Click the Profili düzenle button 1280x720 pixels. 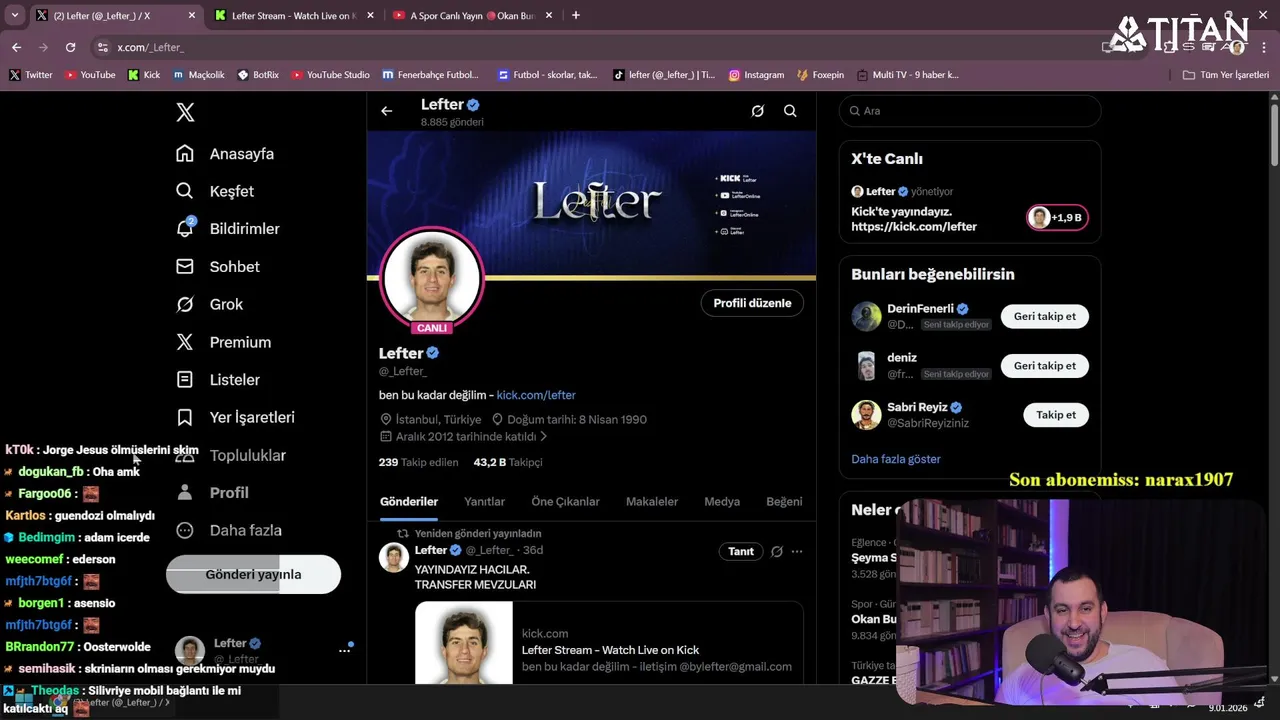pos(752,303)
